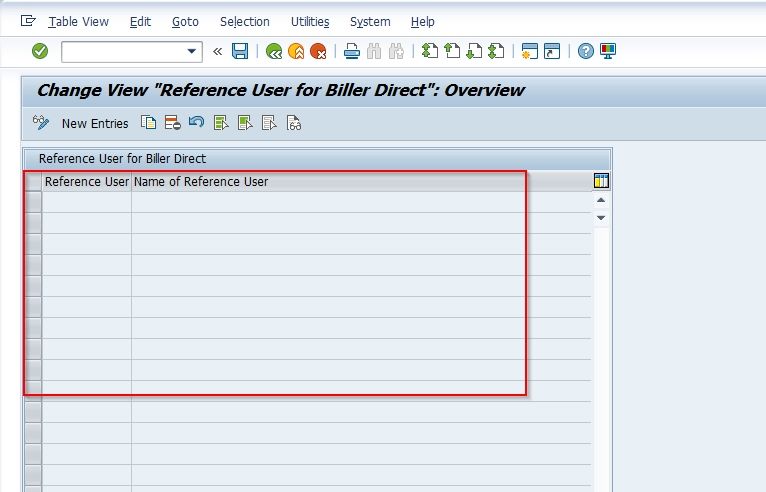Click the Find binoculars icon
Viewport: 766px width, 492px height.
click(x=374, y=51)
